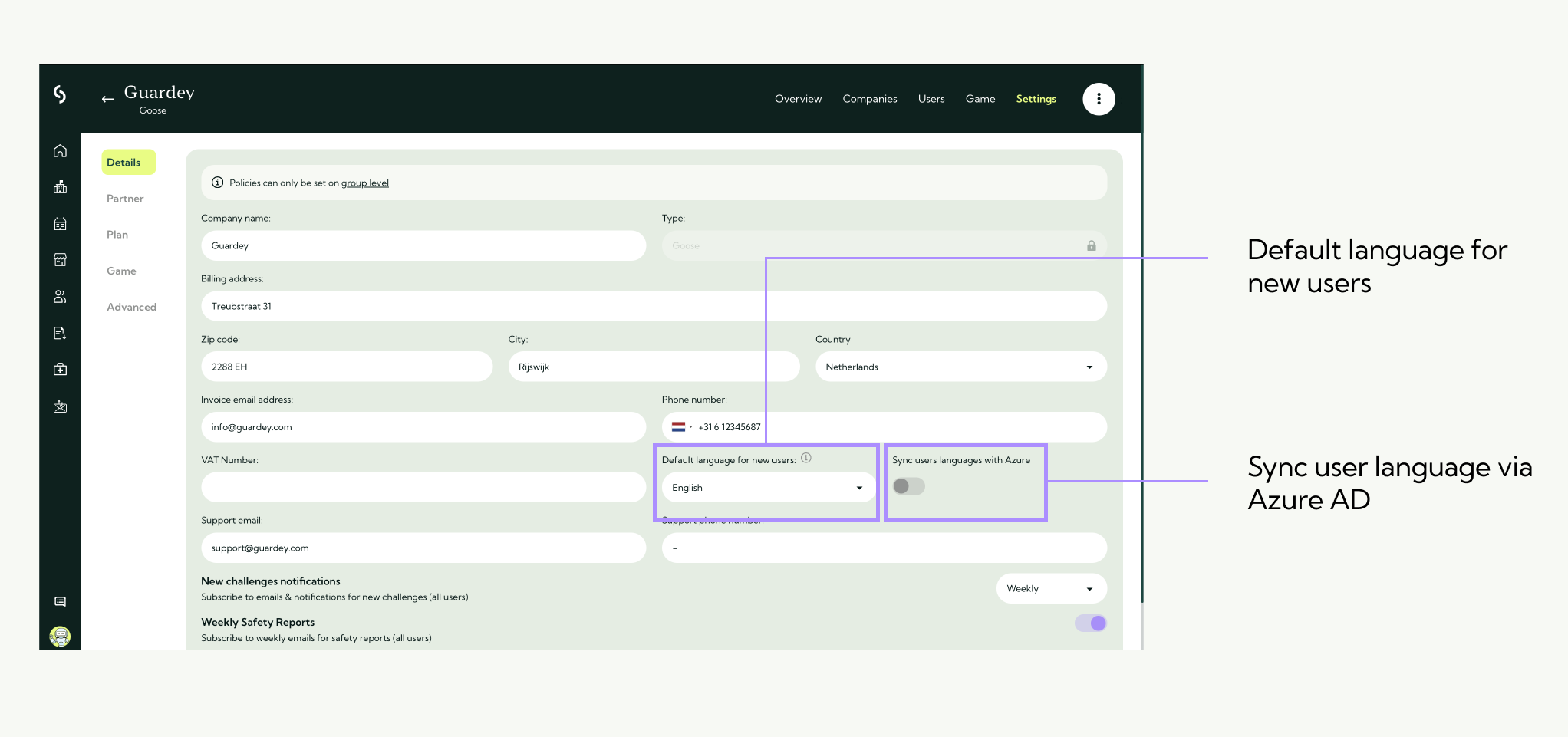The height and width of the screenshot is (737, 1568).
Task: Go to the Plan settings section
Action: 117,235
